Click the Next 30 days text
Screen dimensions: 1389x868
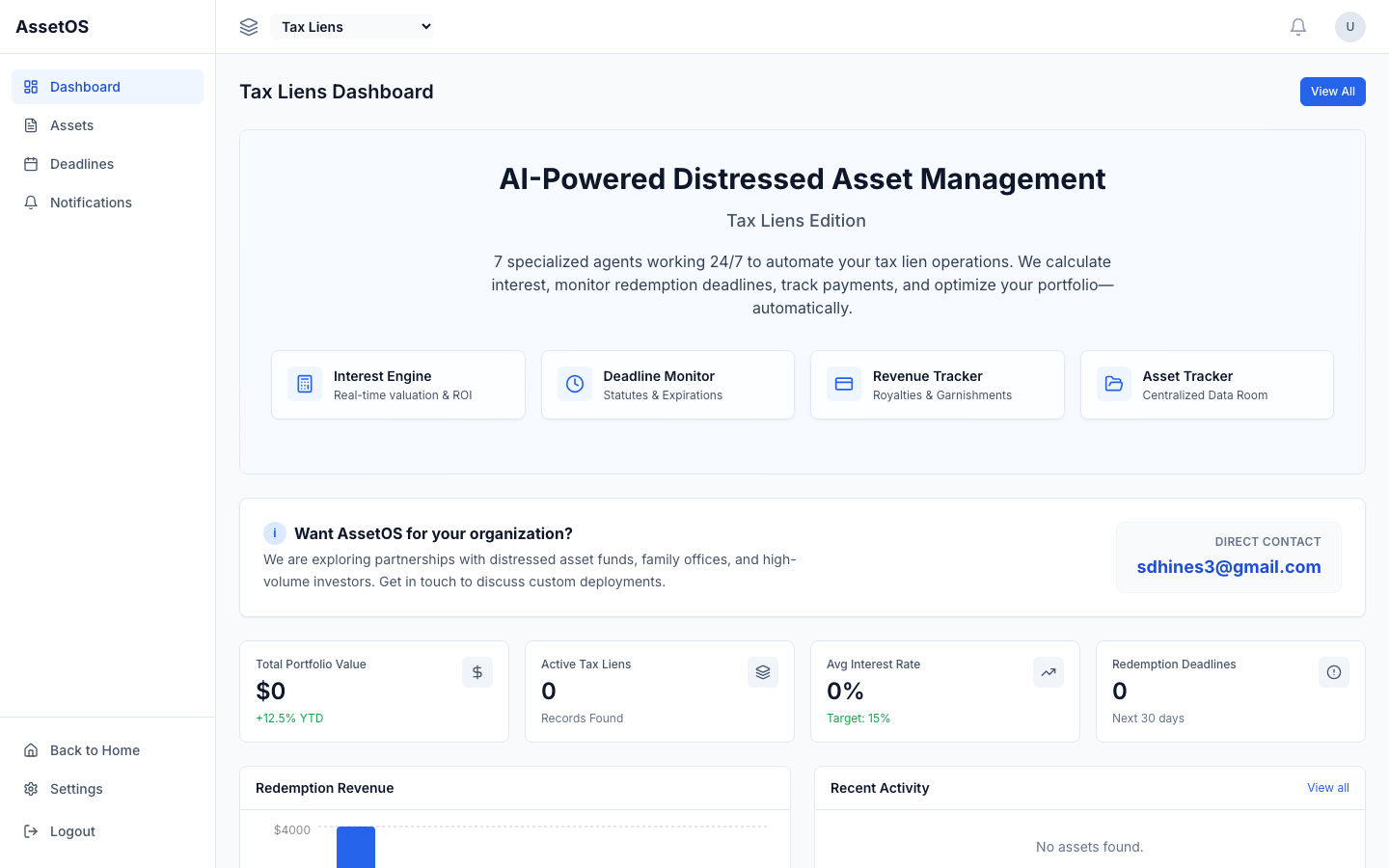[1148, 719]
